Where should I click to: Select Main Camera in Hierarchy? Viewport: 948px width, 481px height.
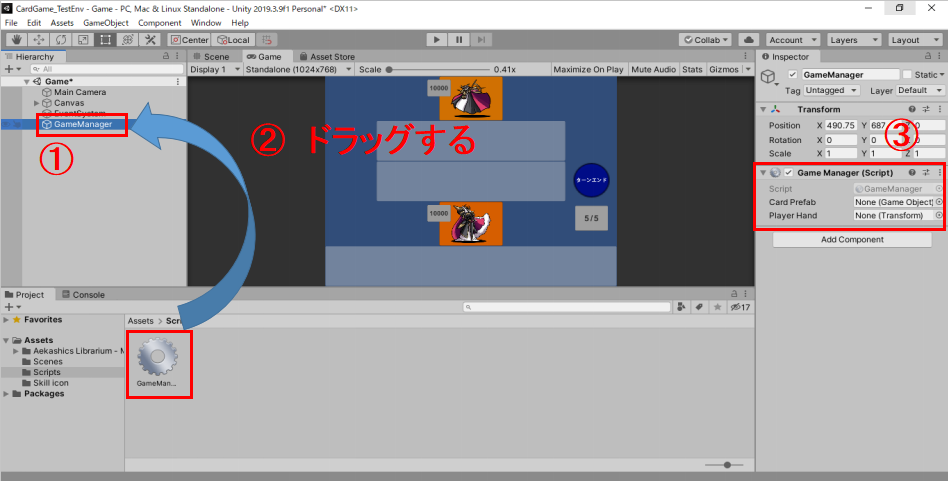pyautogui.click(x=80, y=92)
